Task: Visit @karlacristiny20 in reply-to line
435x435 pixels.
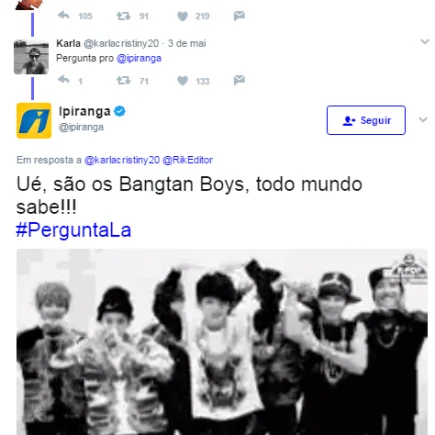Action: [122, 160]
